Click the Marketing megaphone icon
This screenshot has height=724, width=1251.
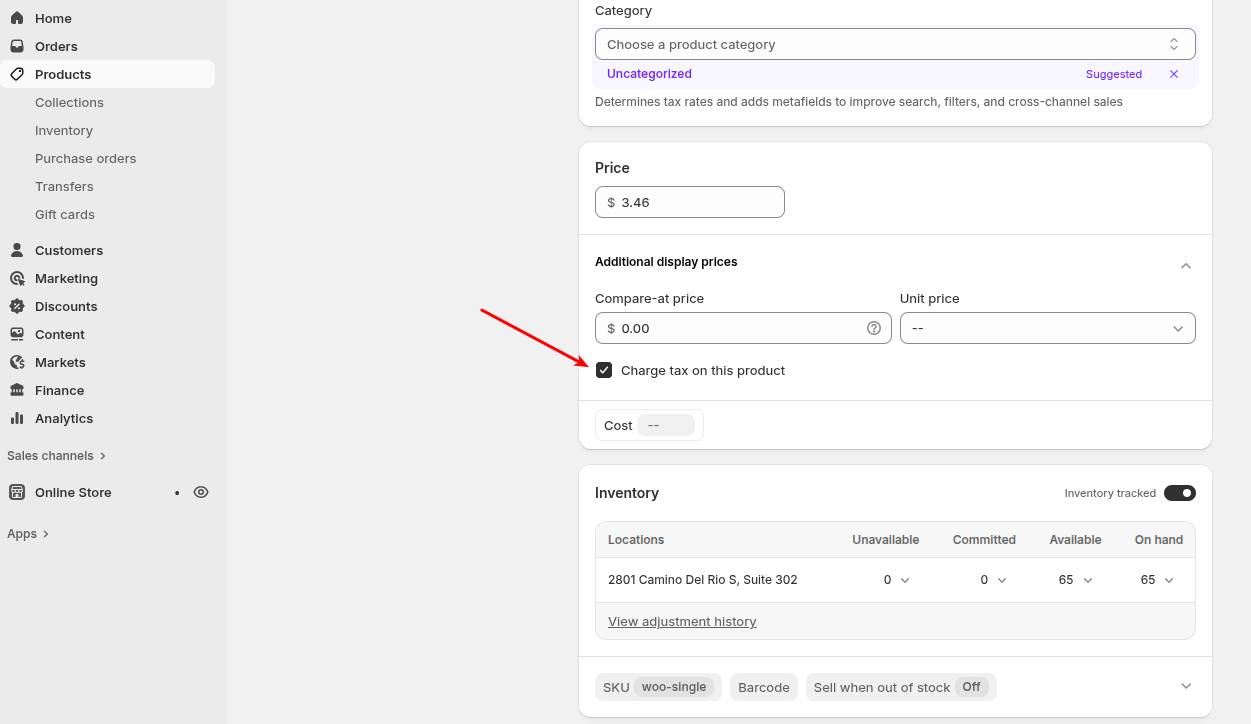[16, 278]
